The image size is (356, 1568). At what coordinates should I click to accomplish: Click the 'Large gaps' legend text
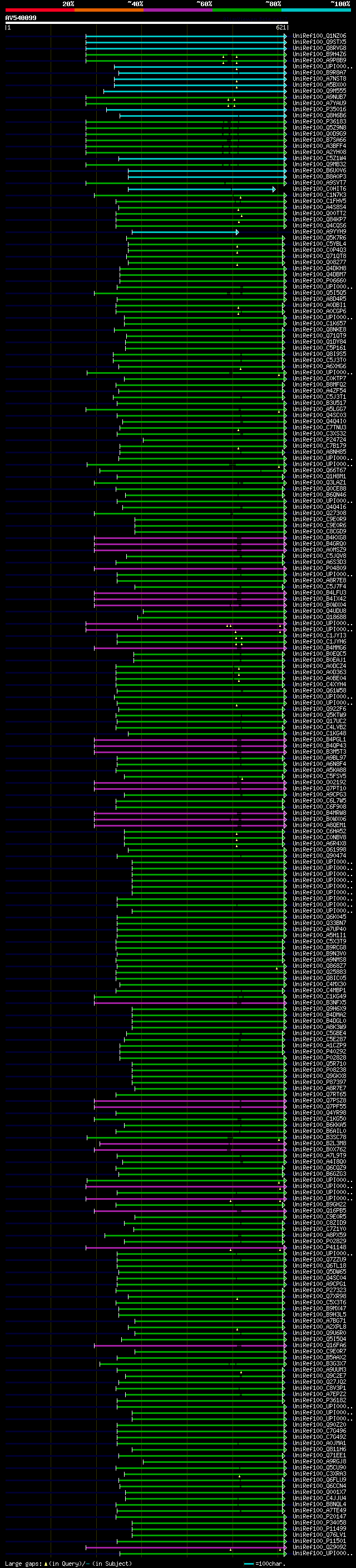(23, 1563)
